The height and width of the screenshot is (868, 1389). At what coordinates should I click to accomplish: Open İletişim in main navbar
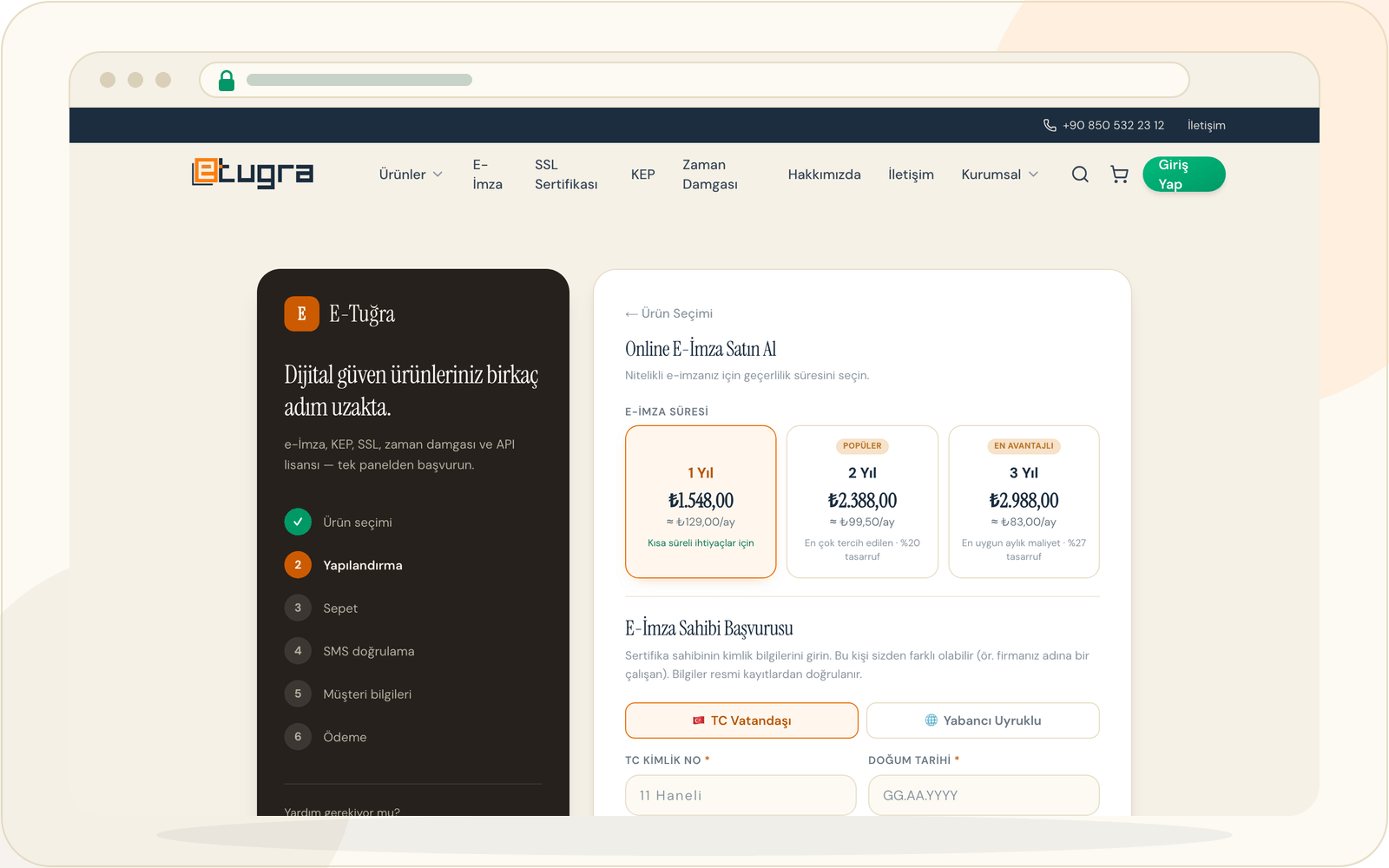pyautogui.click(x=911, y=174)
